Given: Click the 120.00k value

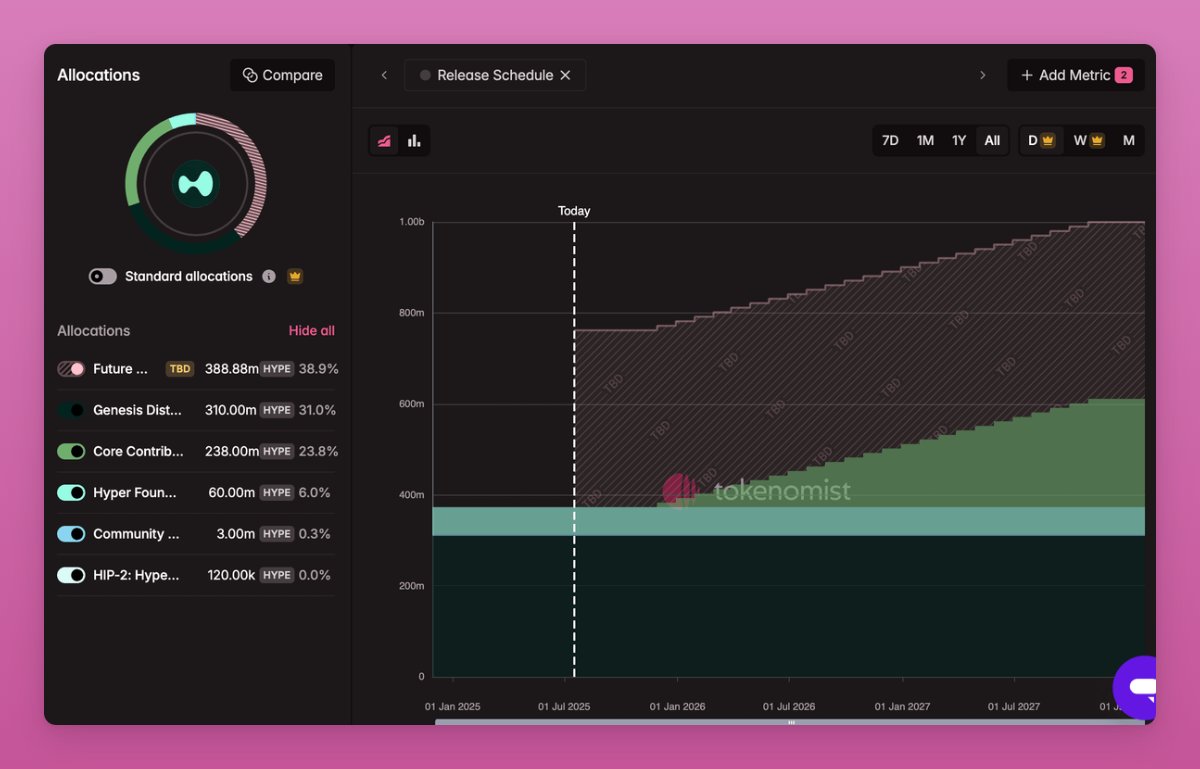Looking at the screenshot, I should [231, 575].
